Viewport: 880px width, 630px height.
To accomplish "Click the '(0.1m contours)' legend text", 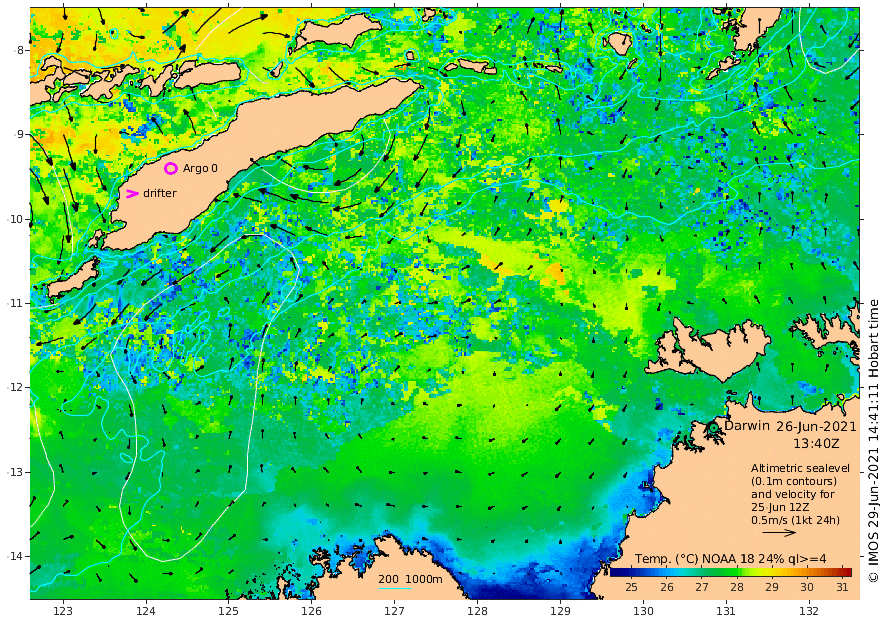I will [794, 481].
